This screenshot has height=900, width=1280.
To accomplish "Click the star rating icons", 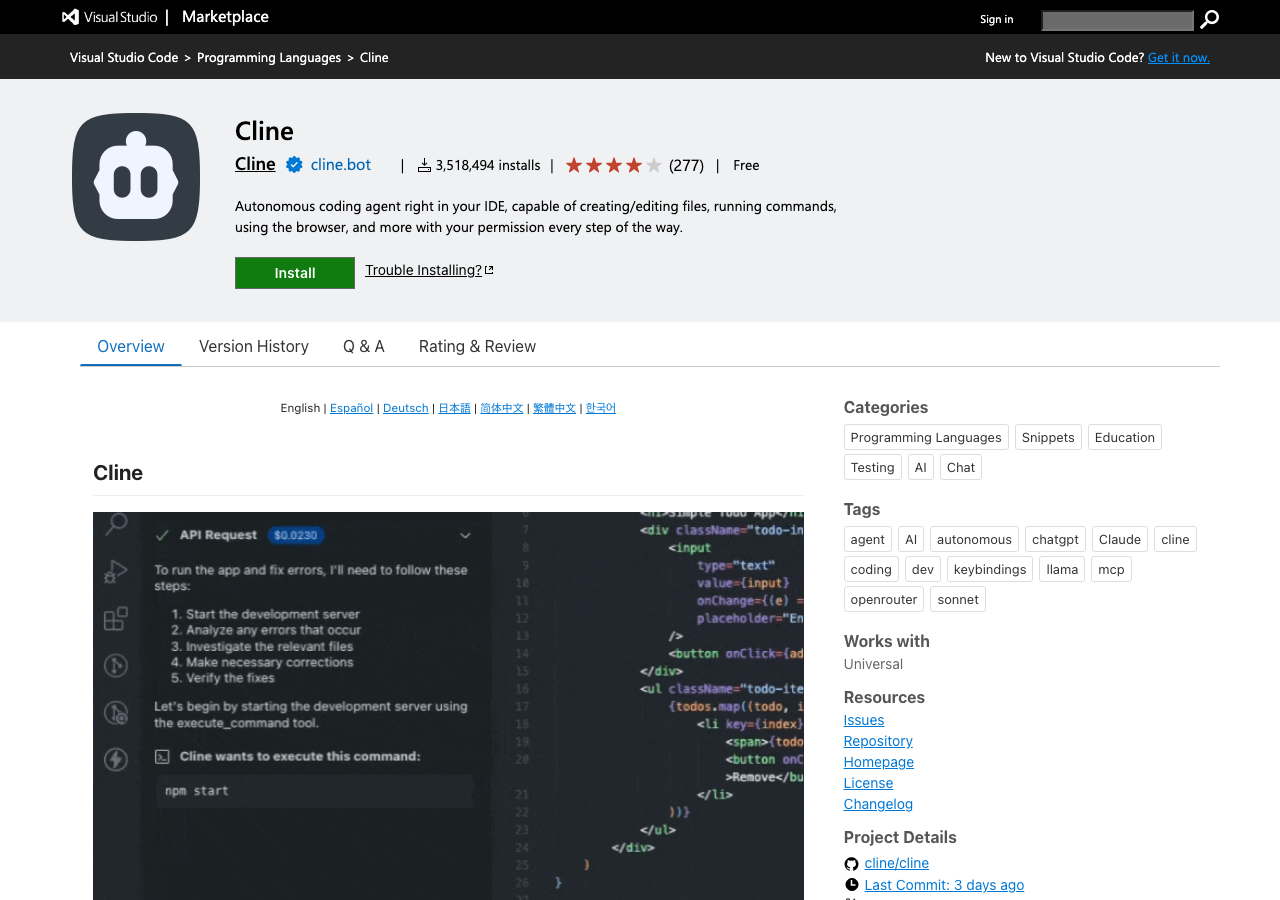I will point(613,165).
